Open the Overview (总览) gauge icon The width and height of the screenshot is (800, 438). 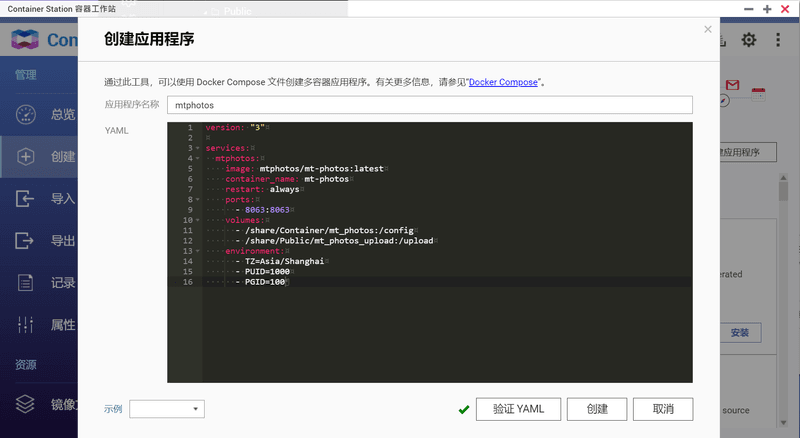coord(26,114)
